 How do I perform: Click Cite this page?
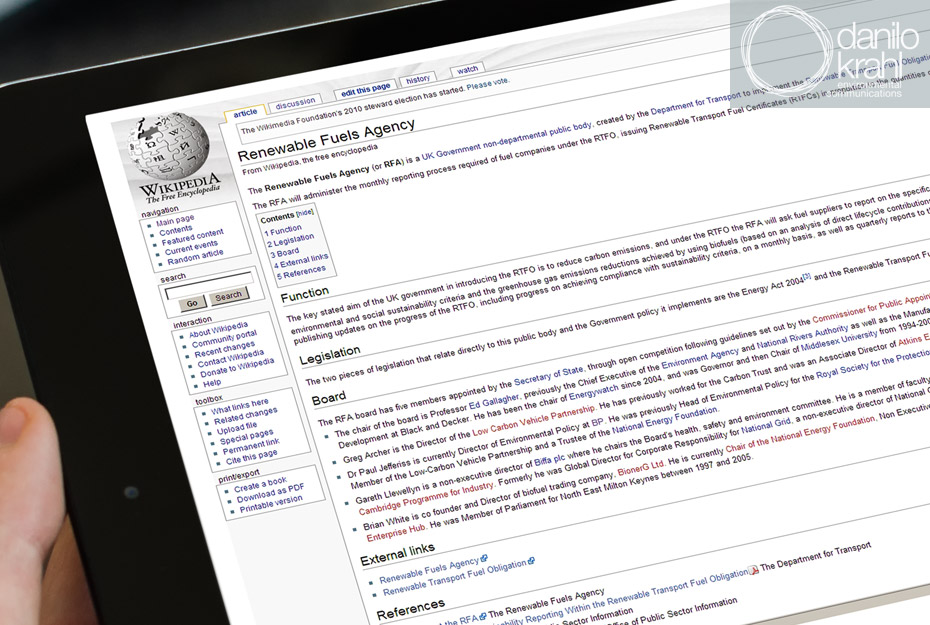click(251, 457)
